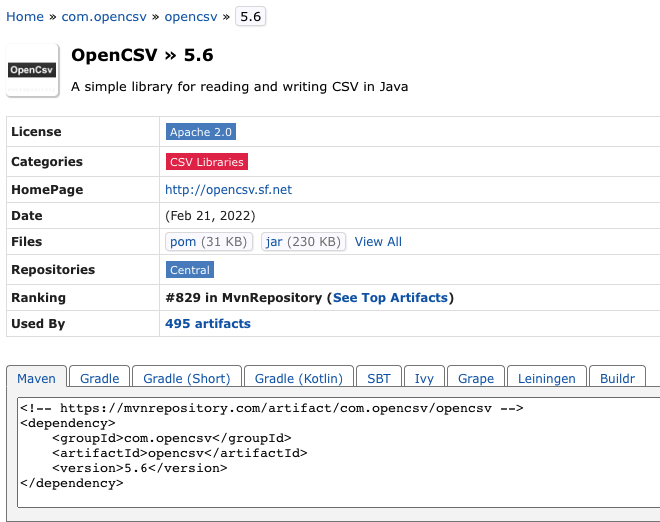Switch to the Gradle tab
Image resolution: width=660 pixels, height=522 pixels.
click(x=100, y=377)
